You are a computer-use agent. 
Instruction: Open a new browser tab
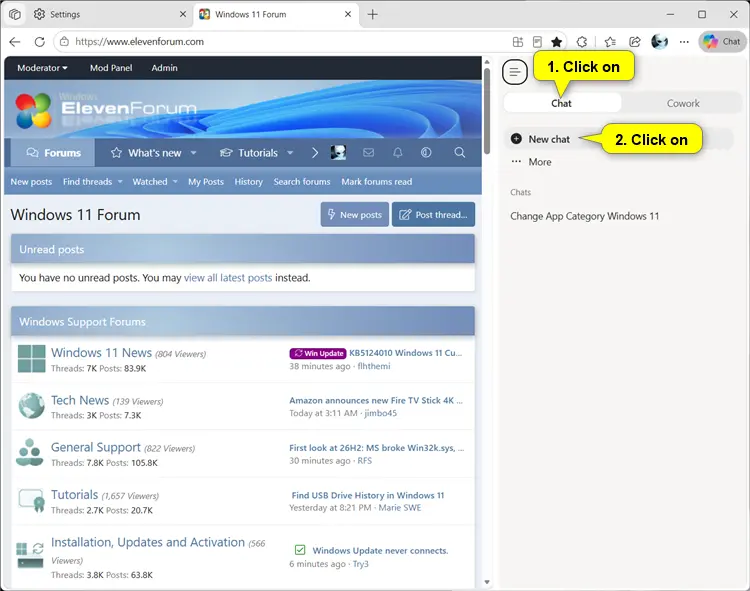[x=373, y=14]
